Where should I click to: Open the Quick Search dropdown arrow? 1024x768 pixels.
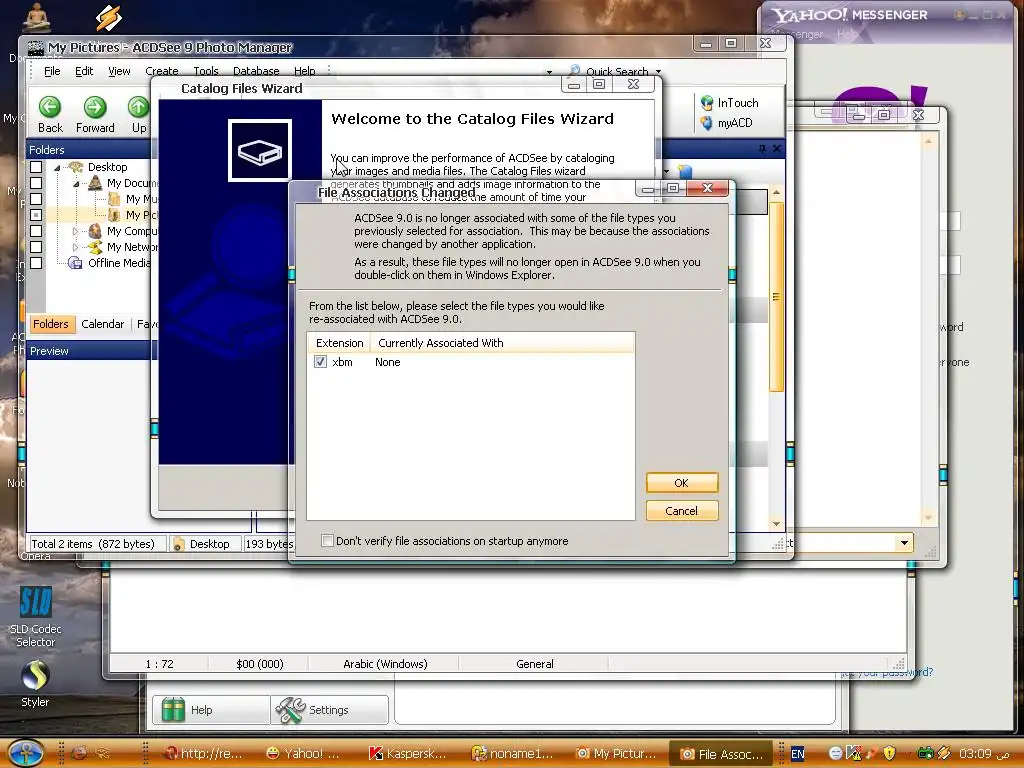[658, 71]
